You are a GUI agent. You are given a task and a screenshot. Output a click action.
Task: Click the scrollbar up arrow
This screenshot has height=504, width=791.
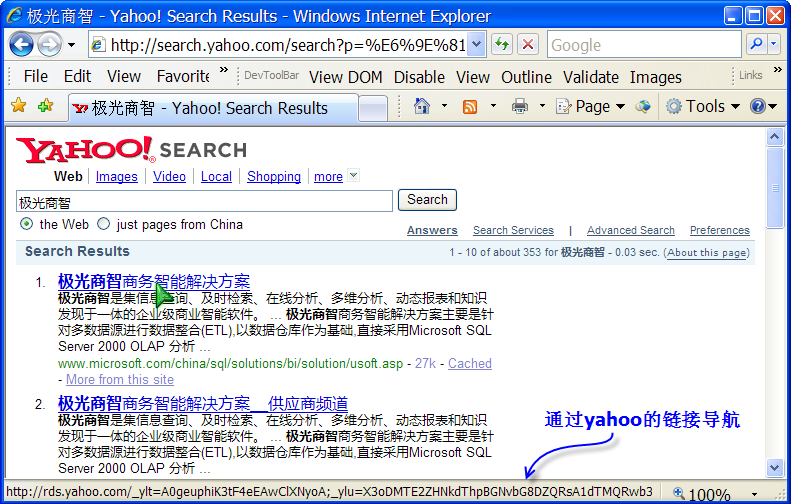[x=774, y=137]
